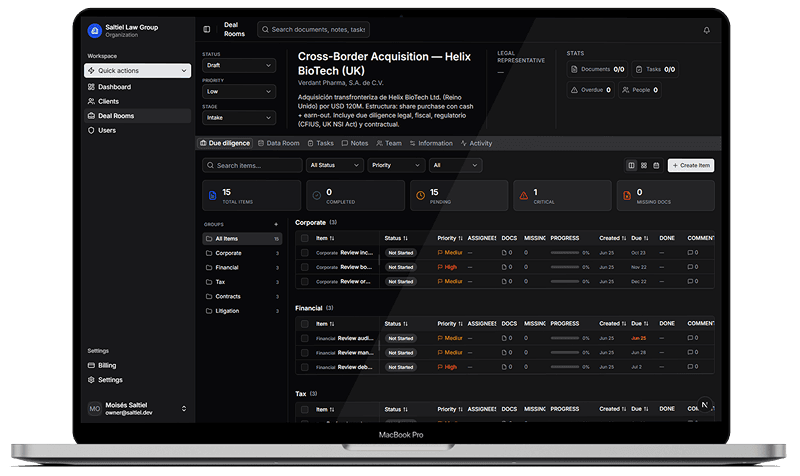800x476 pixels.
Task: Switch to the grid view icon
Action: pyautogui.click(x=644, y=165)
